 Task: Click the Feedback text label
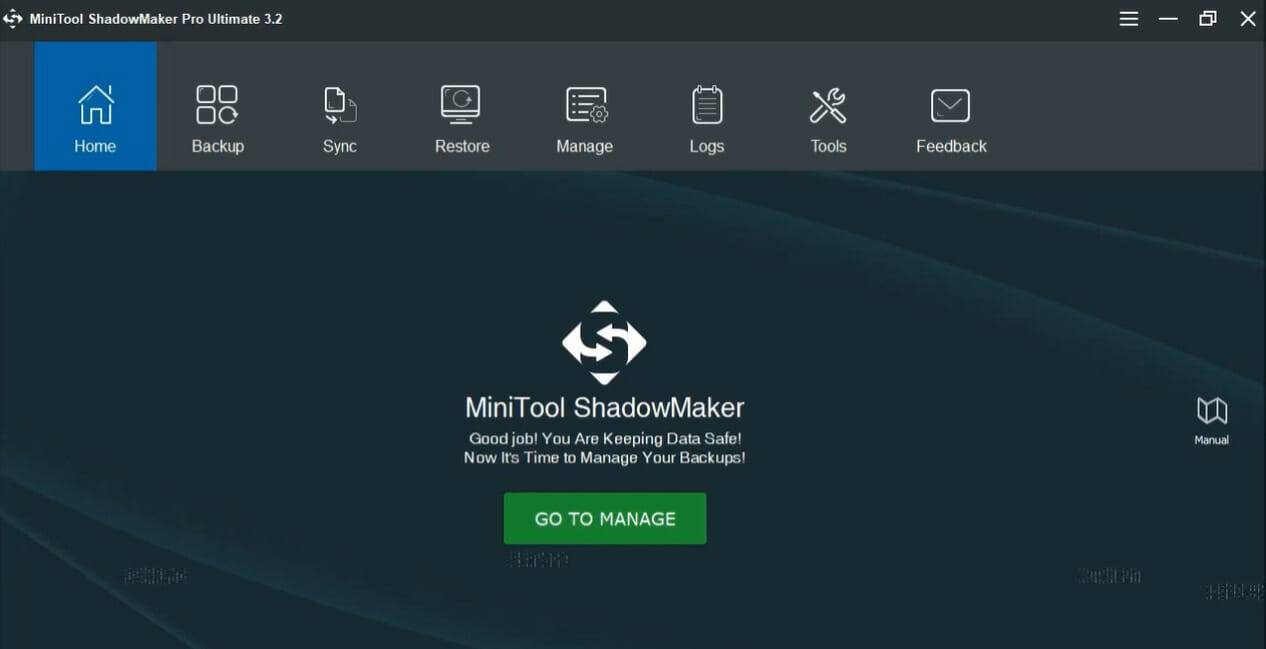950,145
